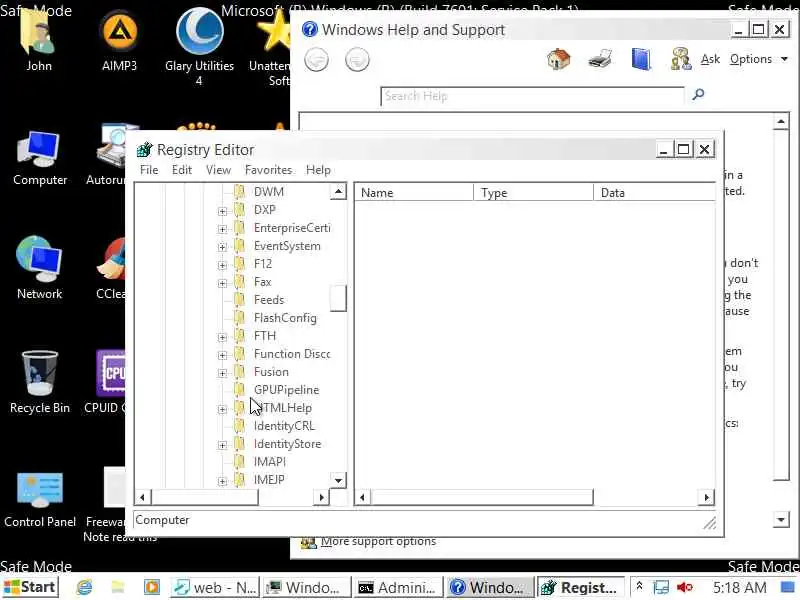800x600 pixels.
Task: Click the network tray icon
Action: point(661,588)
